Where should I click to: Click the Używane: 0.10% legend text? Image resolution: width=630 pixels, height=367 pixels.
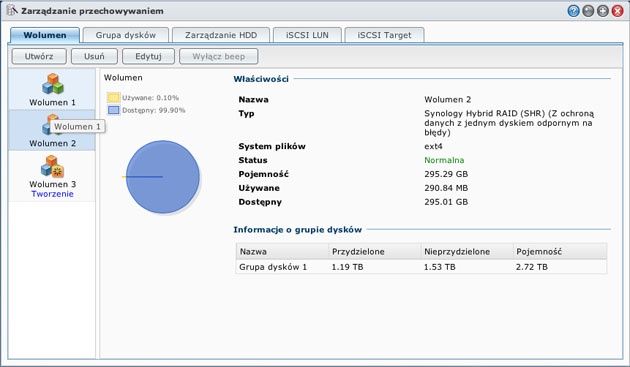[151, 98]
